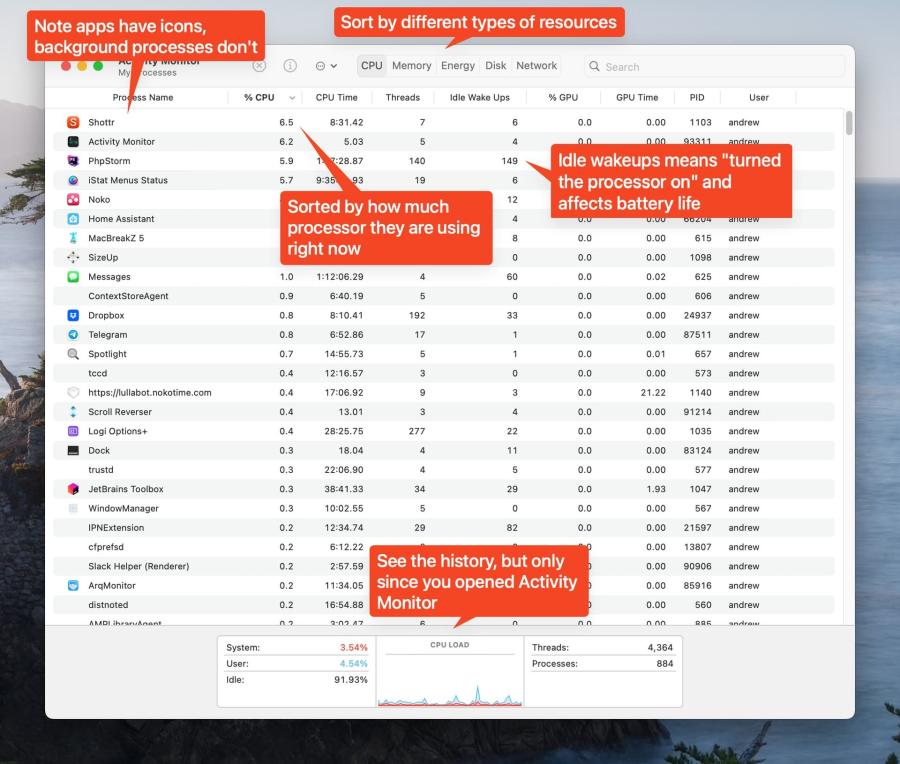Viewport: 900px width, 764px height.
Task: Click inside the Search input field
Action: 715,66
